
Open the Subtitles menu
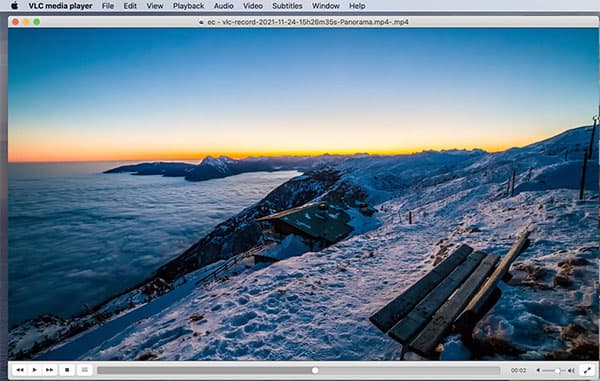(287, 6)
